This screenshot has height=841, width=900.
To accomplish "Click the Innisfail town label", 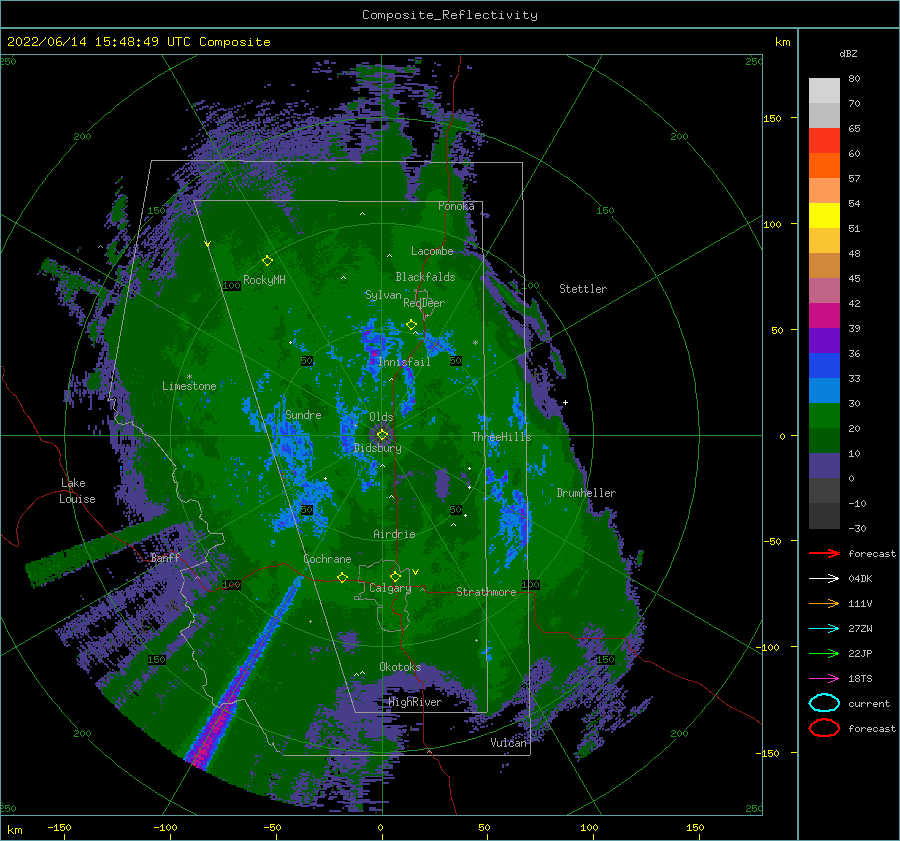I will 404,362.
